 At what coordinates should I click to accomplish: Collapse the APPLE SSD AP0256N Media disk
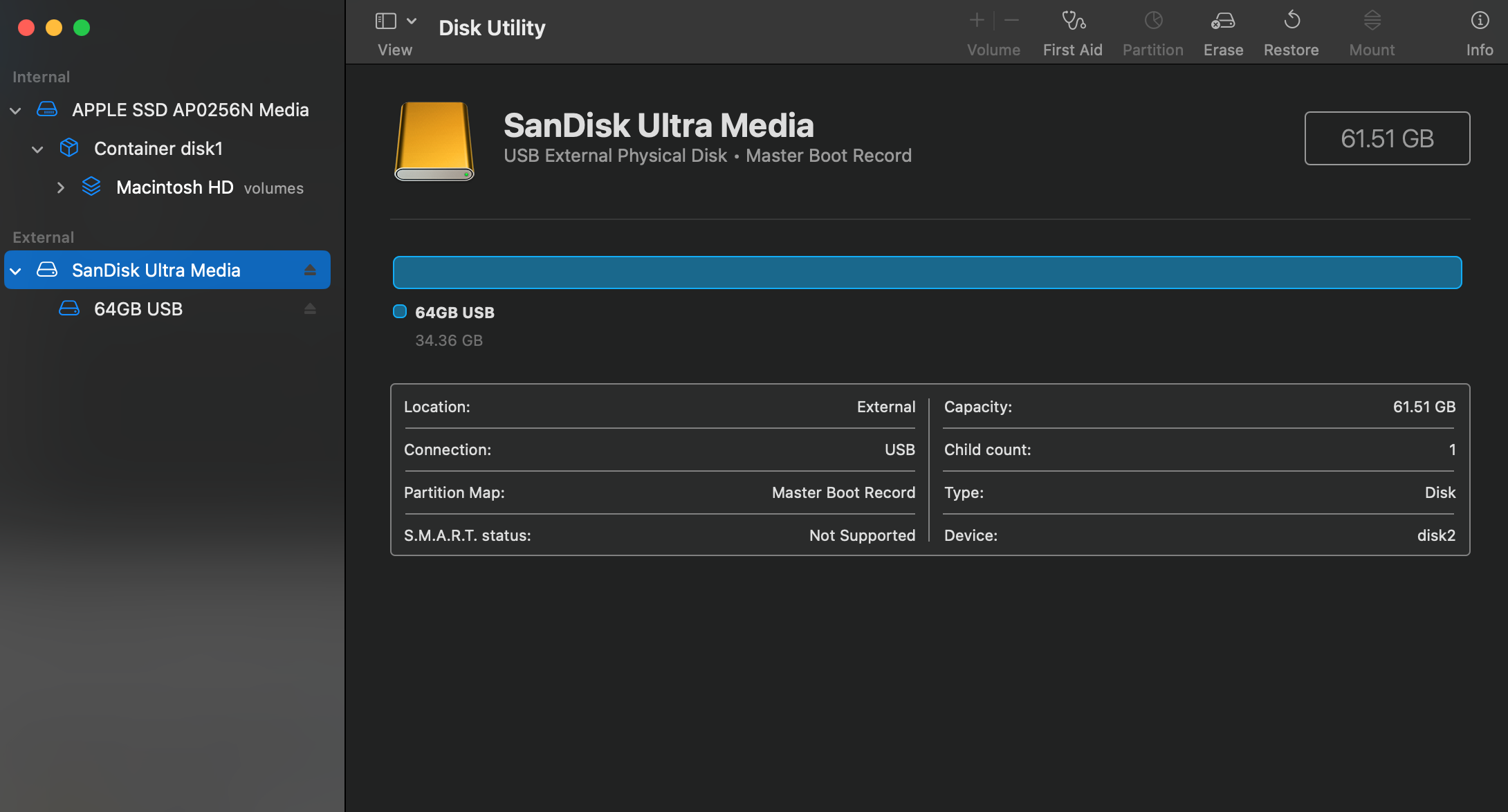tap(15, 111)
